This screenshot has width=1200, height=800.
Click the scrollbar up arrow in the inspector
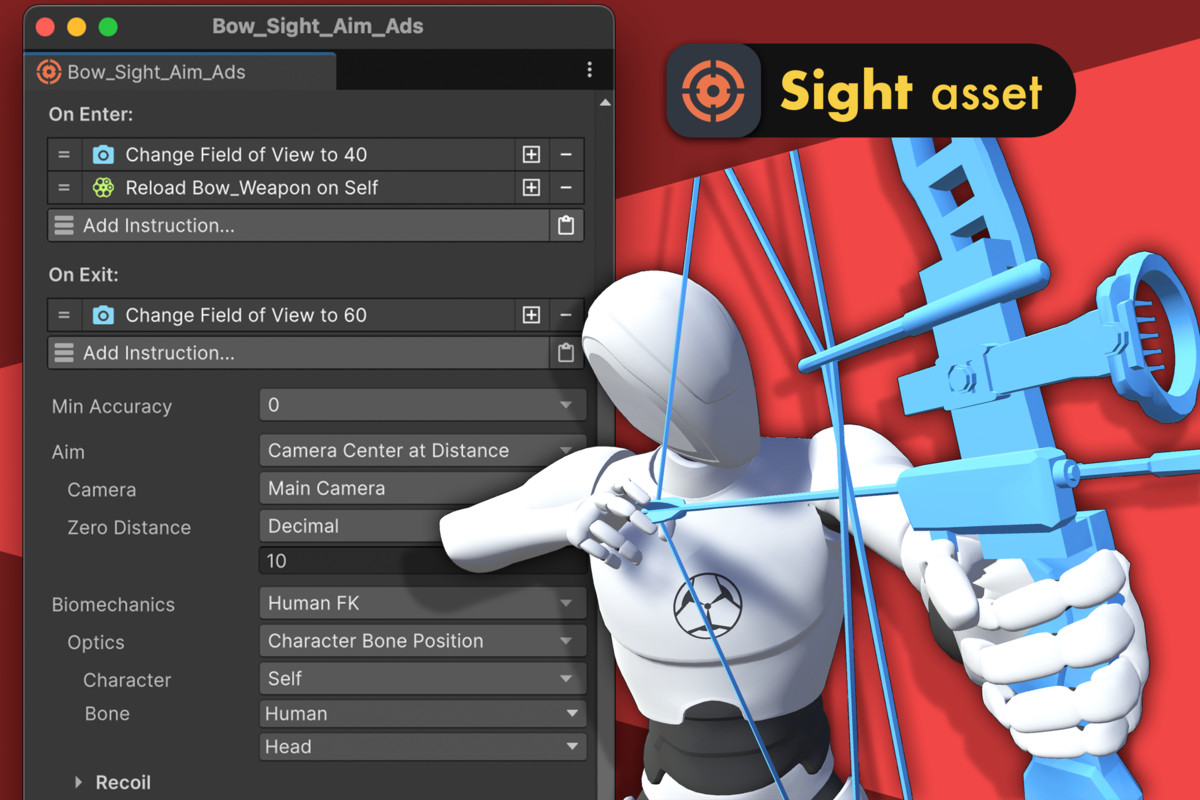[604, 103]
